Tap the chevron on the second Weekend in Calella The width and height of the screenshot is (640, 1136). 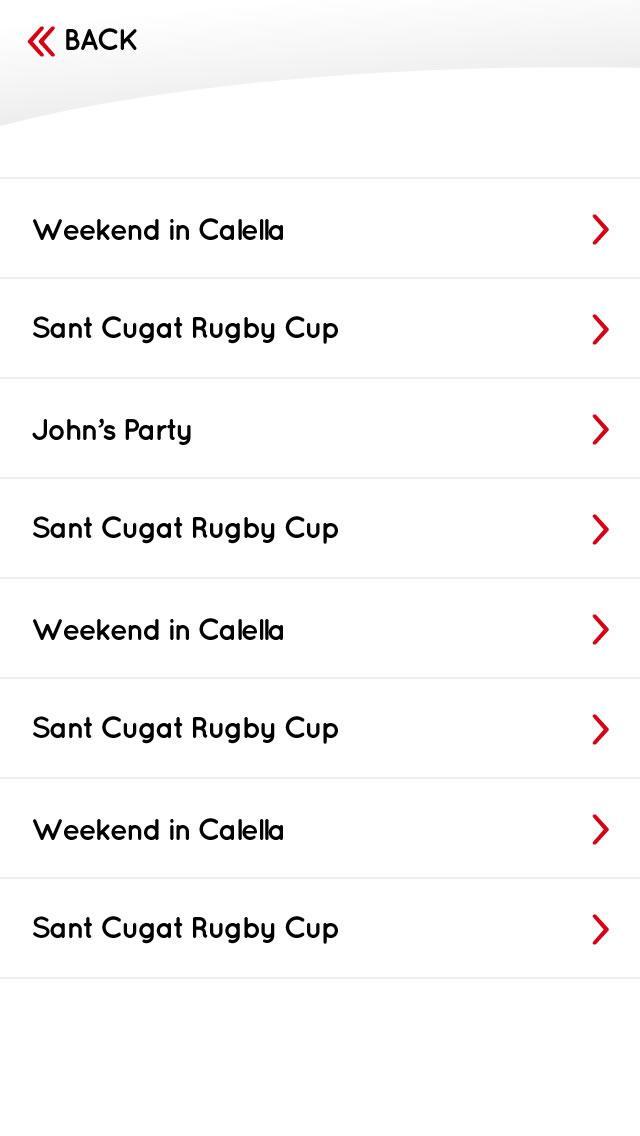[600, 630]
